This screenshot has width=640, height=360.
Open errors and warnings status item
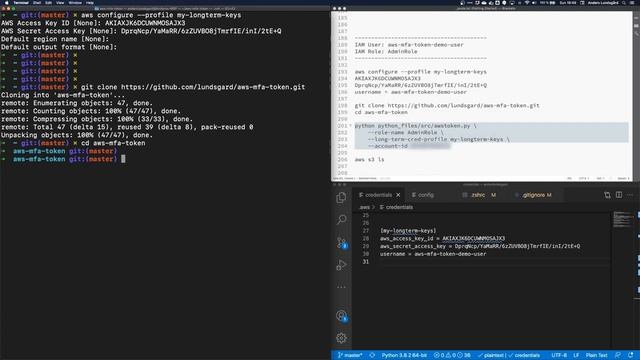point(452,355)
